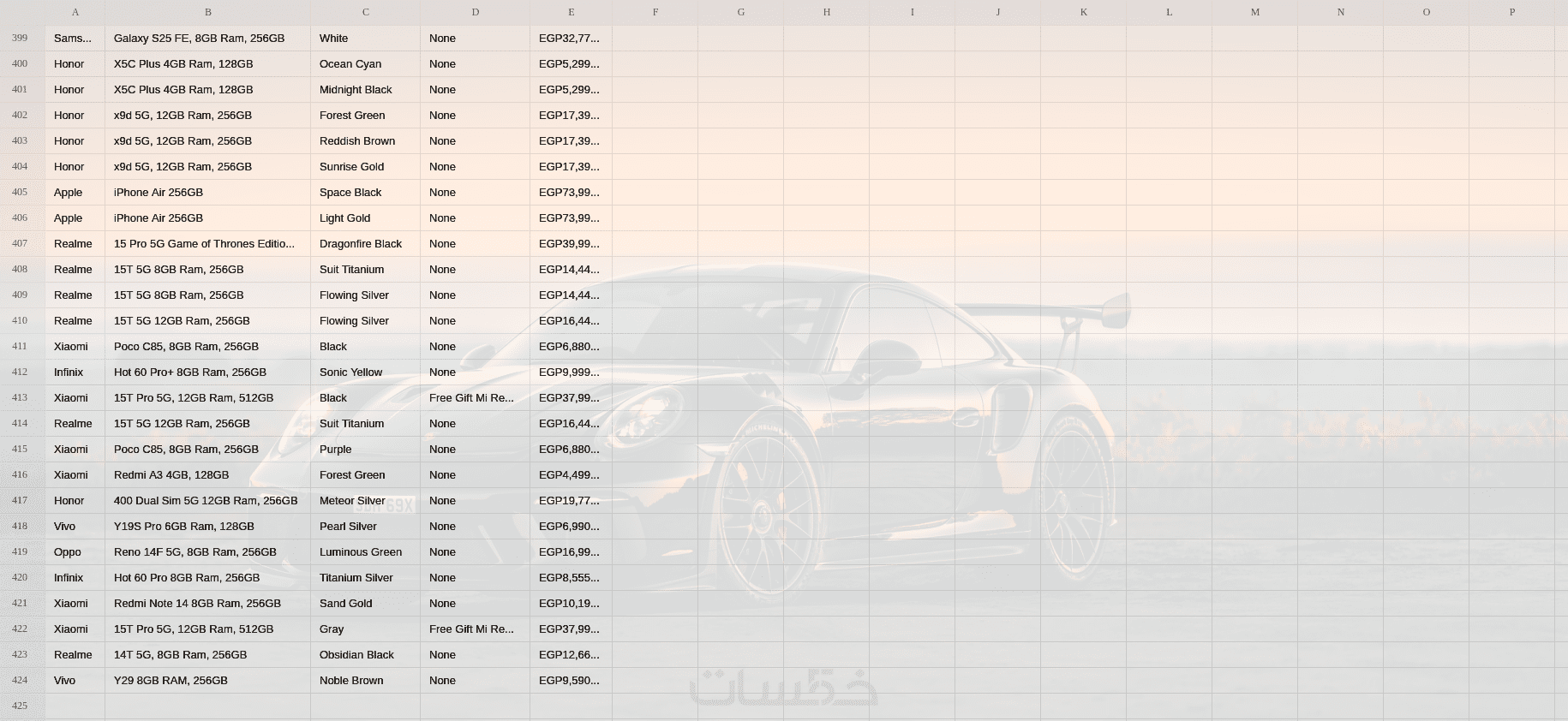The image size is (1568, 721).
Task: Select column A header
Action: [75, 12]
